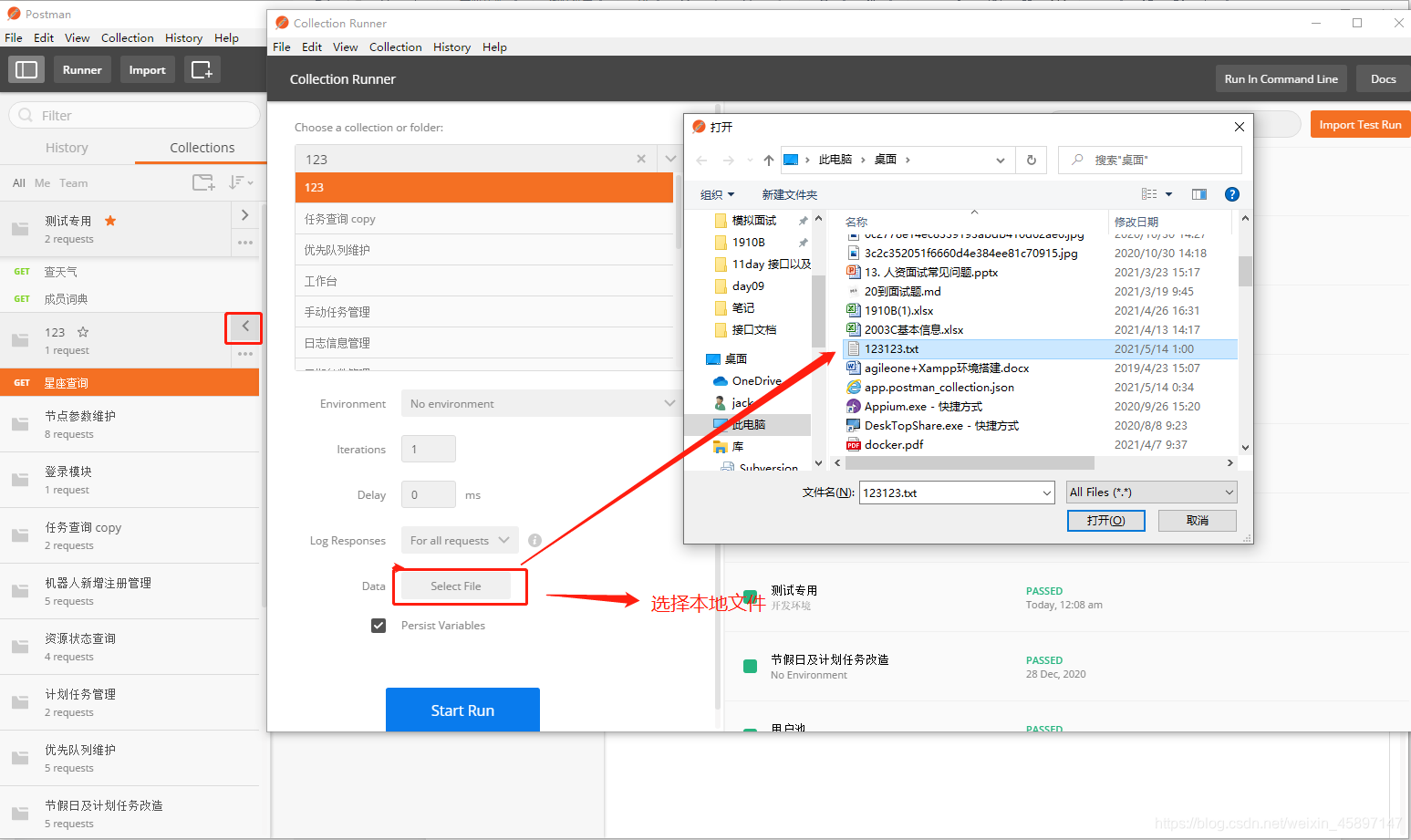
Task: Open more options for the 123 collection
Action: (x=245, y=354)
